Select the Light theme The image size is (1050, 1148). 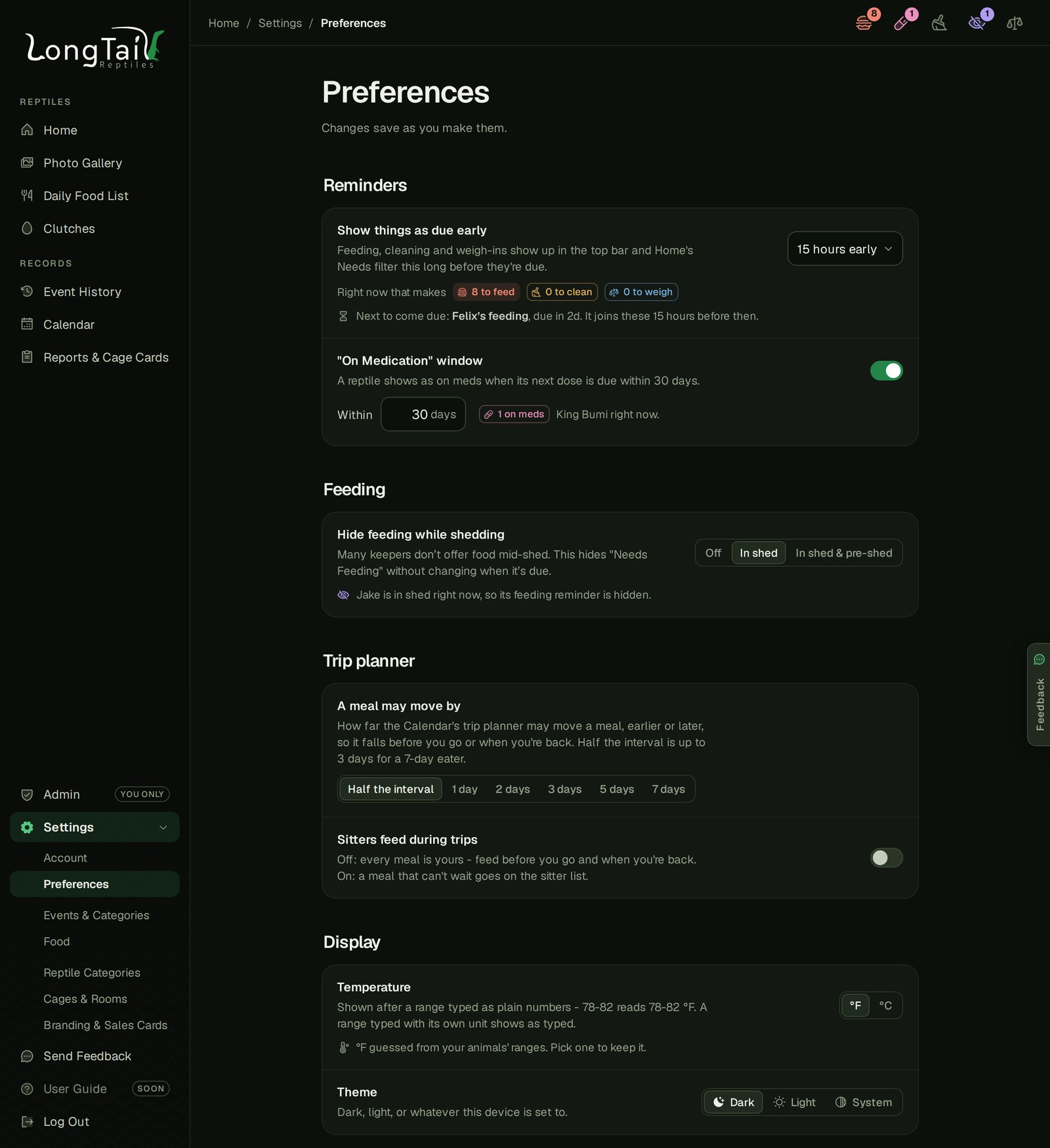coord(794,1103)
